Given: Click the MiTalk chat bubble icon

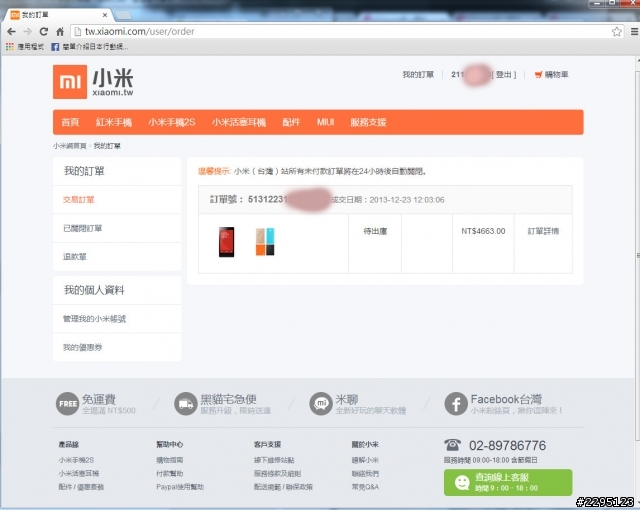Looking at the screenshot, I should (321, 404).
